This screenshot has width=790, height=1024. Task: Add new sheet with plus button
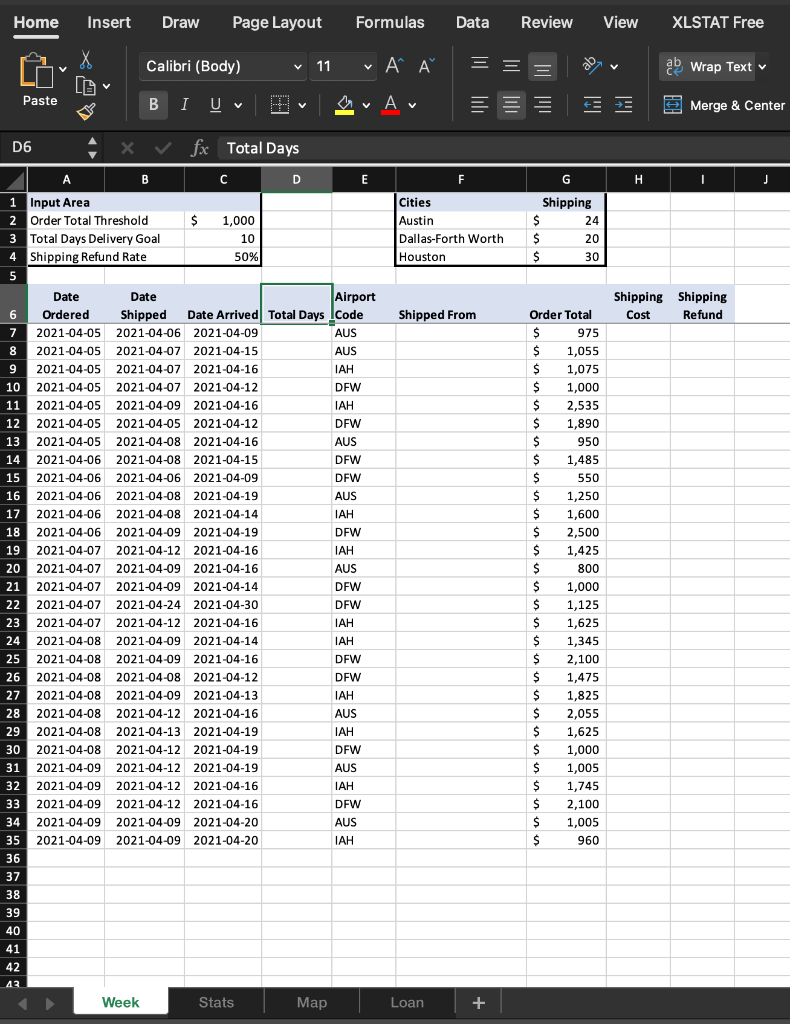click(x=479, y=1002)
